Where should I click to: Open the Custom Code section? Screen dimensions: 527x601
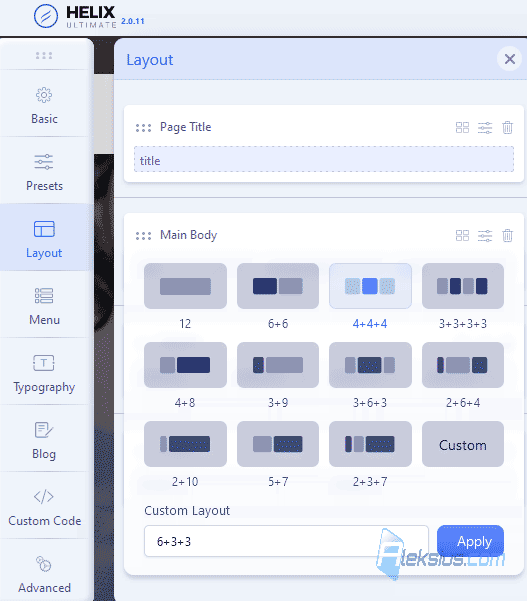coord(44,506)
